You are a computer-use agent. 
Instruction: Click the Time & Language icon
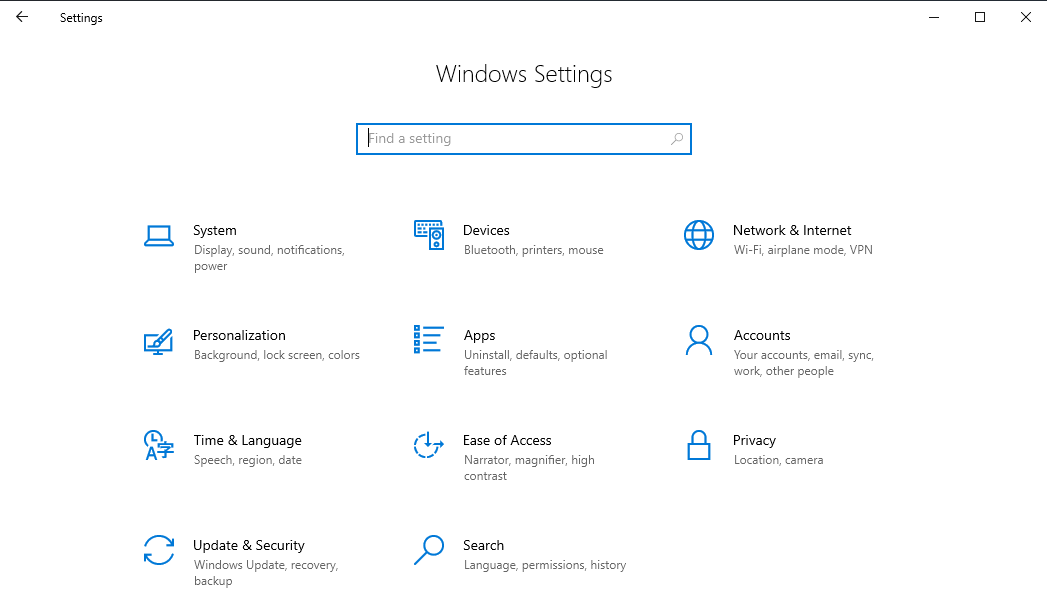(159, 445)
